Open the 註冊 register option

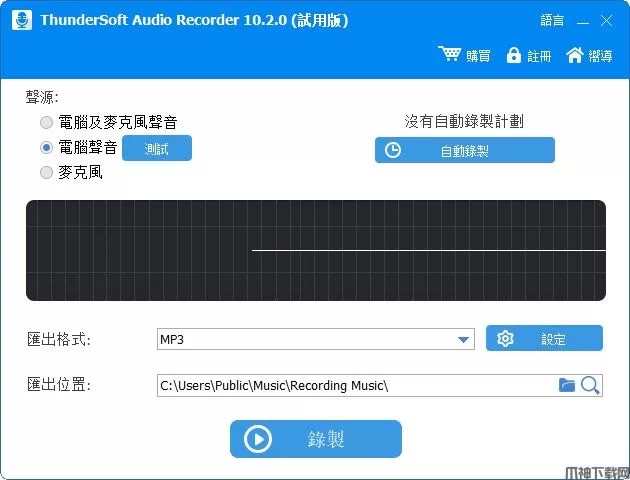tap(539, 56)
